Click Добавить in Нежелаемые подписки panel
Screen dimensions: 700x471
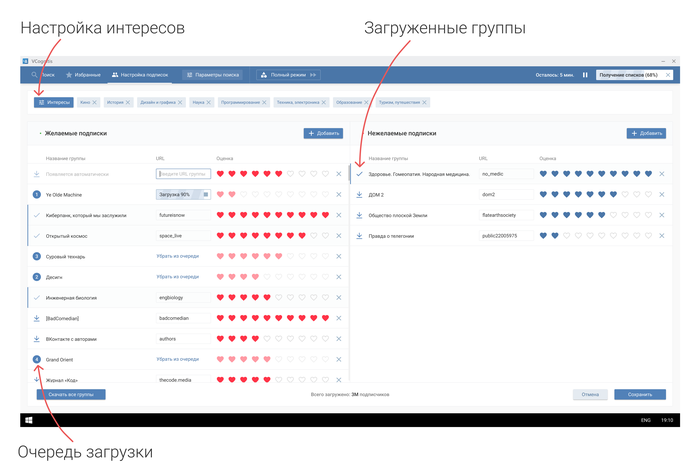646,133
